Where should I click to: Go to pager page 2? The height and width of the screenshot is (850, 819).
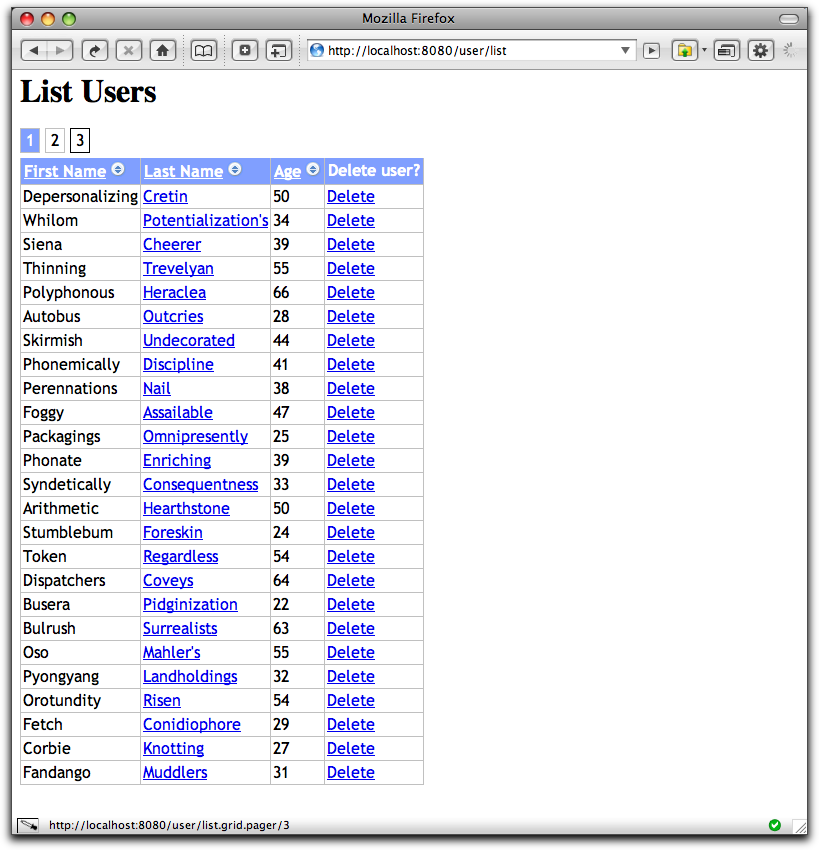click(x=55, y=141)
